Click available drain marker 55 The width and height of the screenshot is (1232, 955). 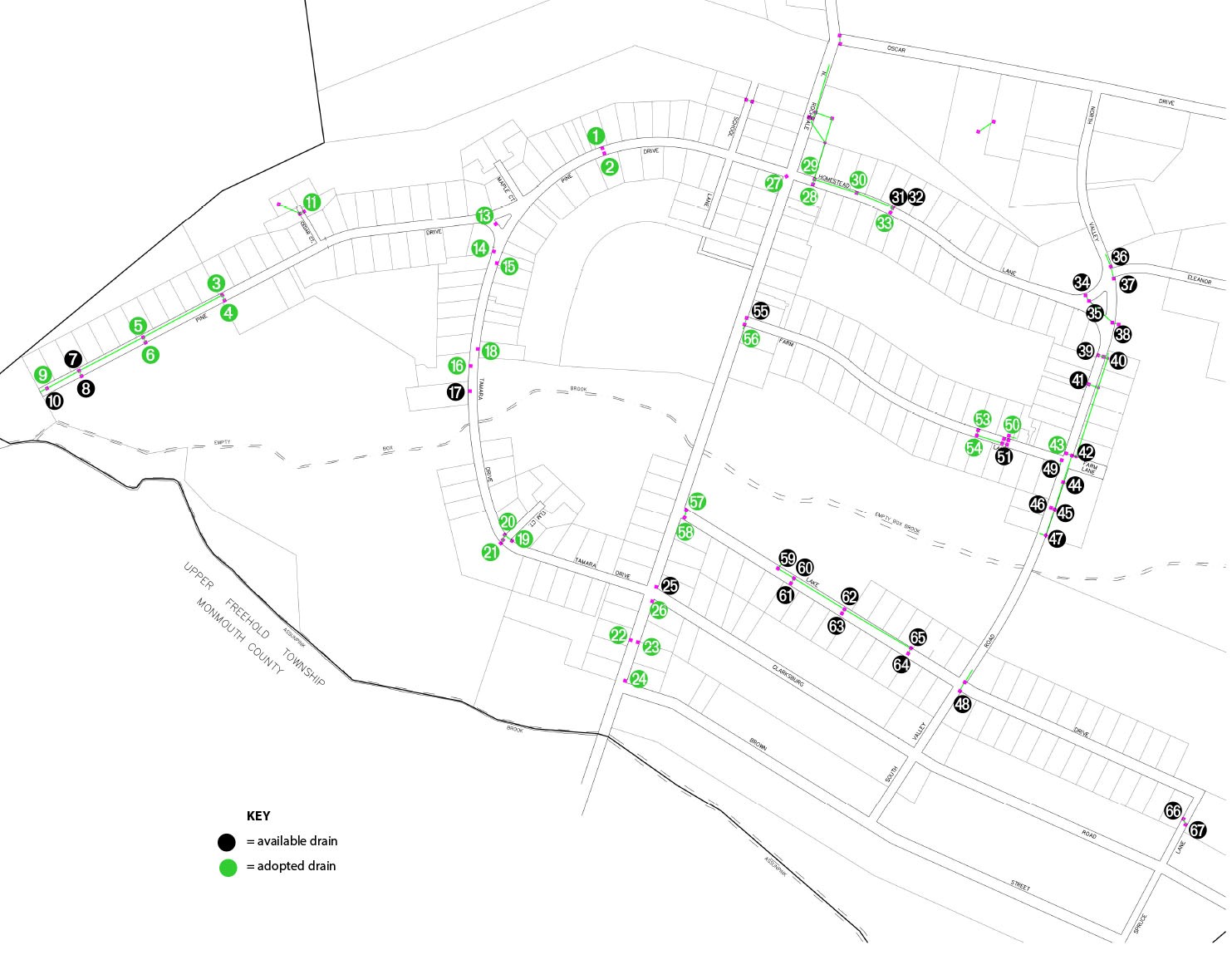pyautogui.click(x=760, y=311)
